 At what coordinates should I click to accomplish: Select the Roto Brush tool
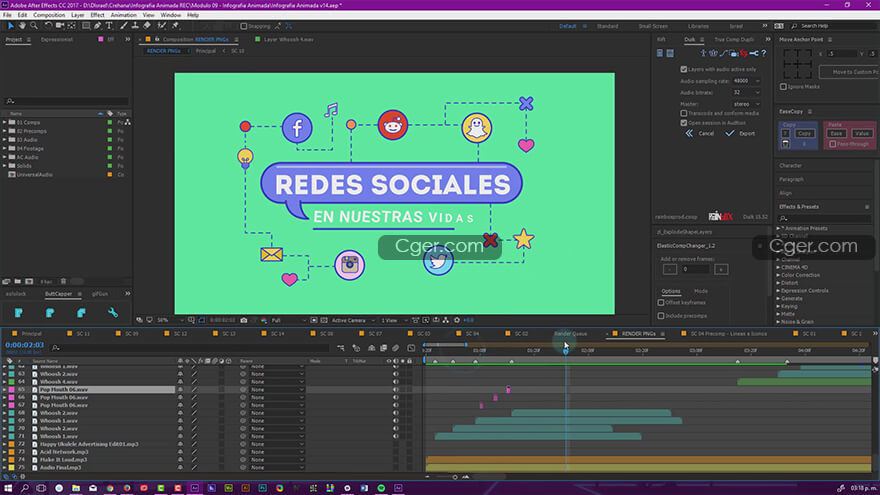tap(162, 26)
